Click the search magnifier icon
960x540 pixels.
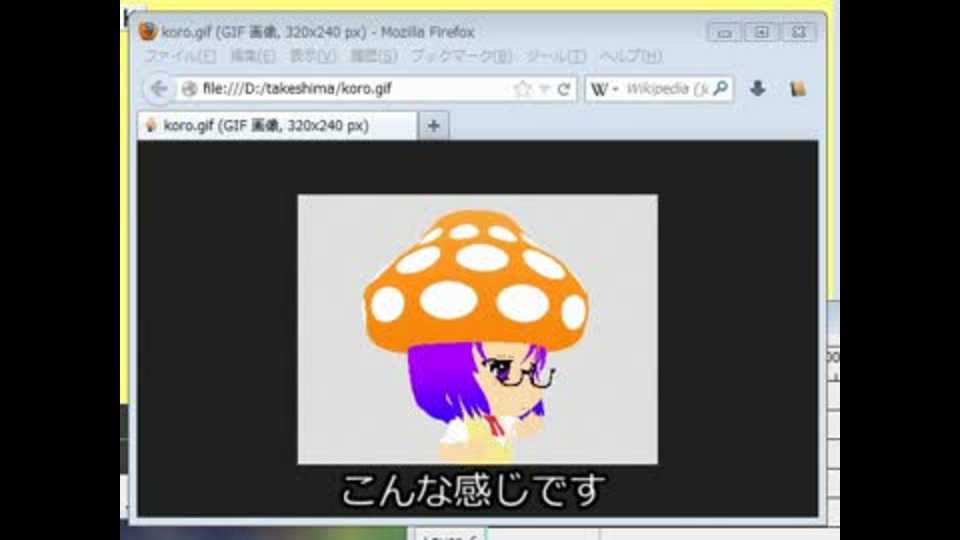(721, 88)
